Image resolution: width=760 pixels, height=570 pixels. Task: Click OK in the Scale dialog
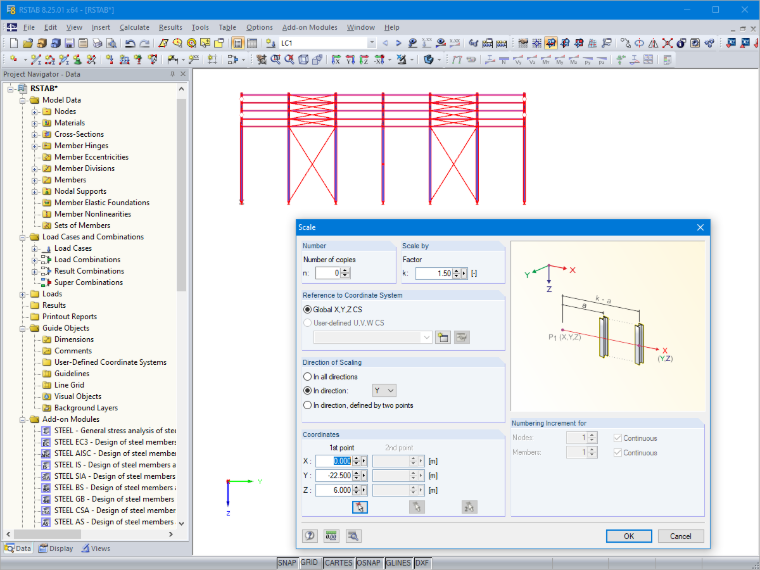coord(629,536)
